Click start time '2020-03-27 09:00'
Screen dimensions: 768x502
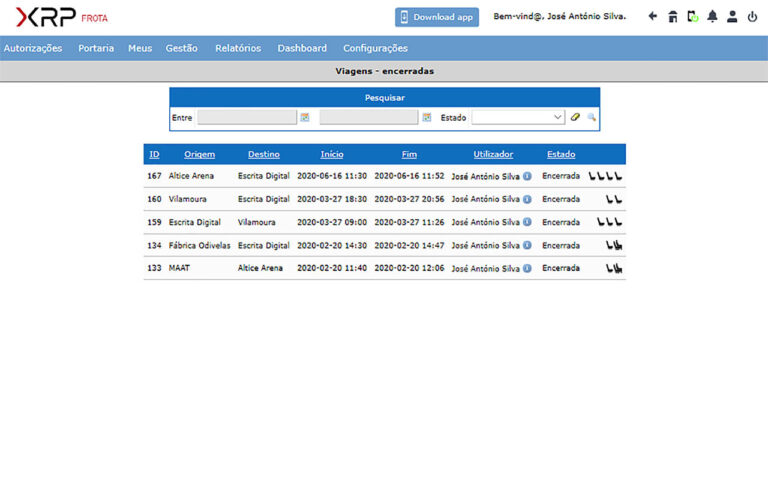(x=332, y=222)
